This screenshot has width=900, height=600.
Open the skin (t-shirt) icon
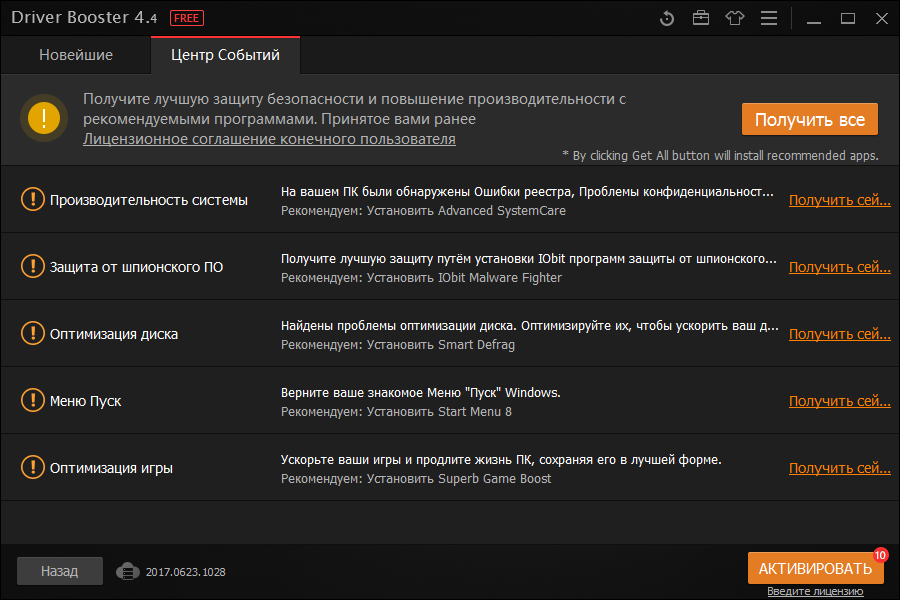click(x=735, y=18)
